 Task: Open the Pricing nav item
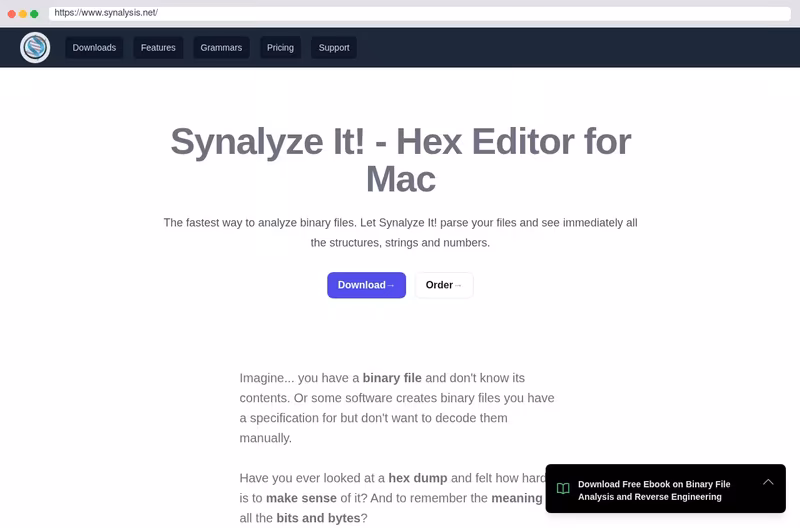point(280,47)
